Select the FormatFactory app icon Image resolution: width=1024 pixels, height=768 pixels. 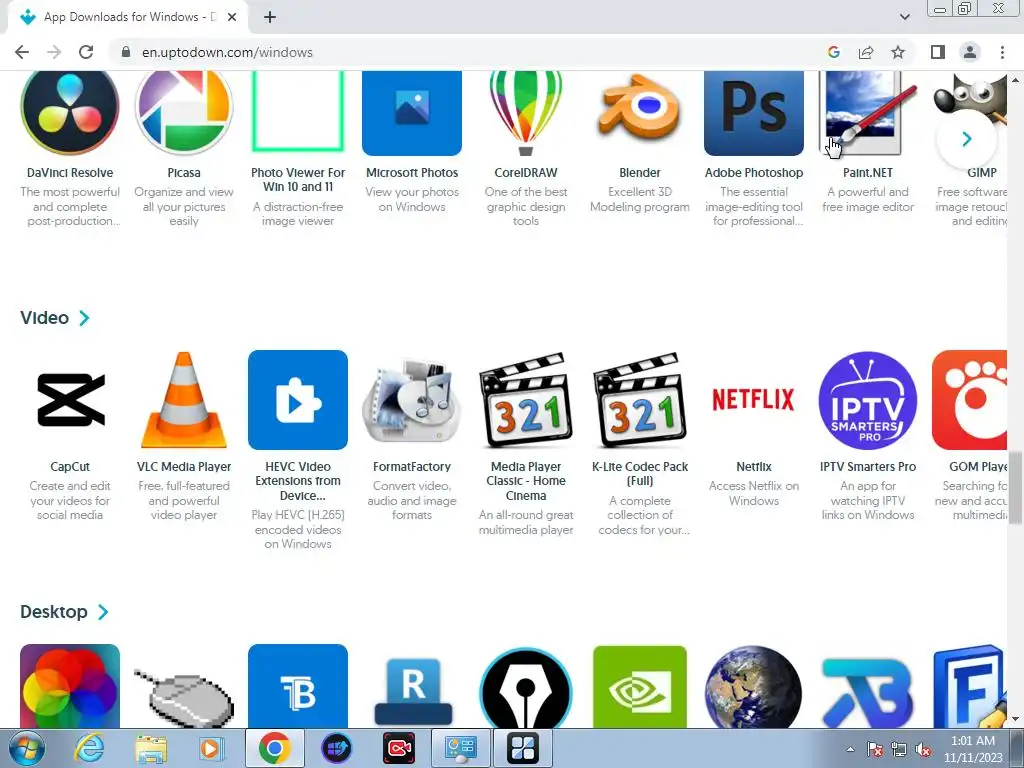tap(412, 400)
